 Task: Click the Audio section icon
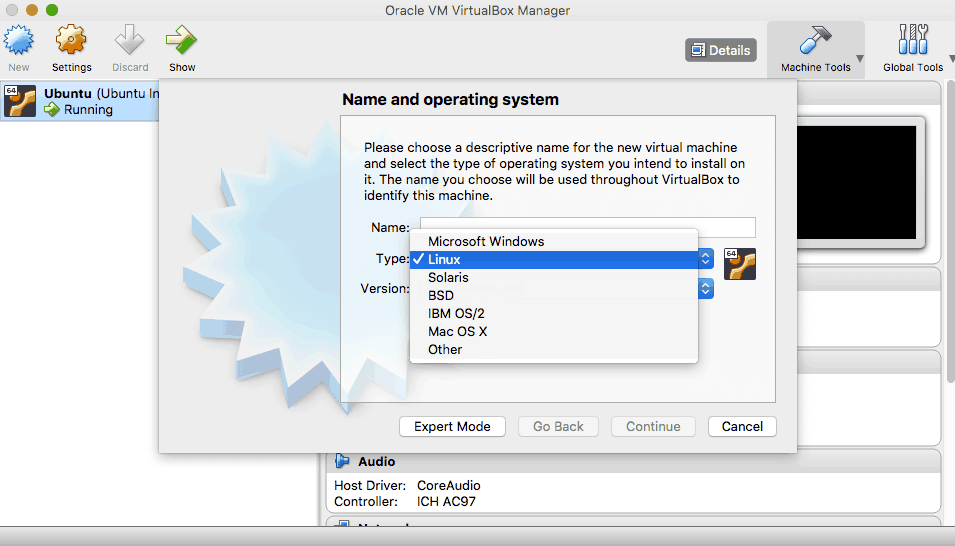click(342, 461)
